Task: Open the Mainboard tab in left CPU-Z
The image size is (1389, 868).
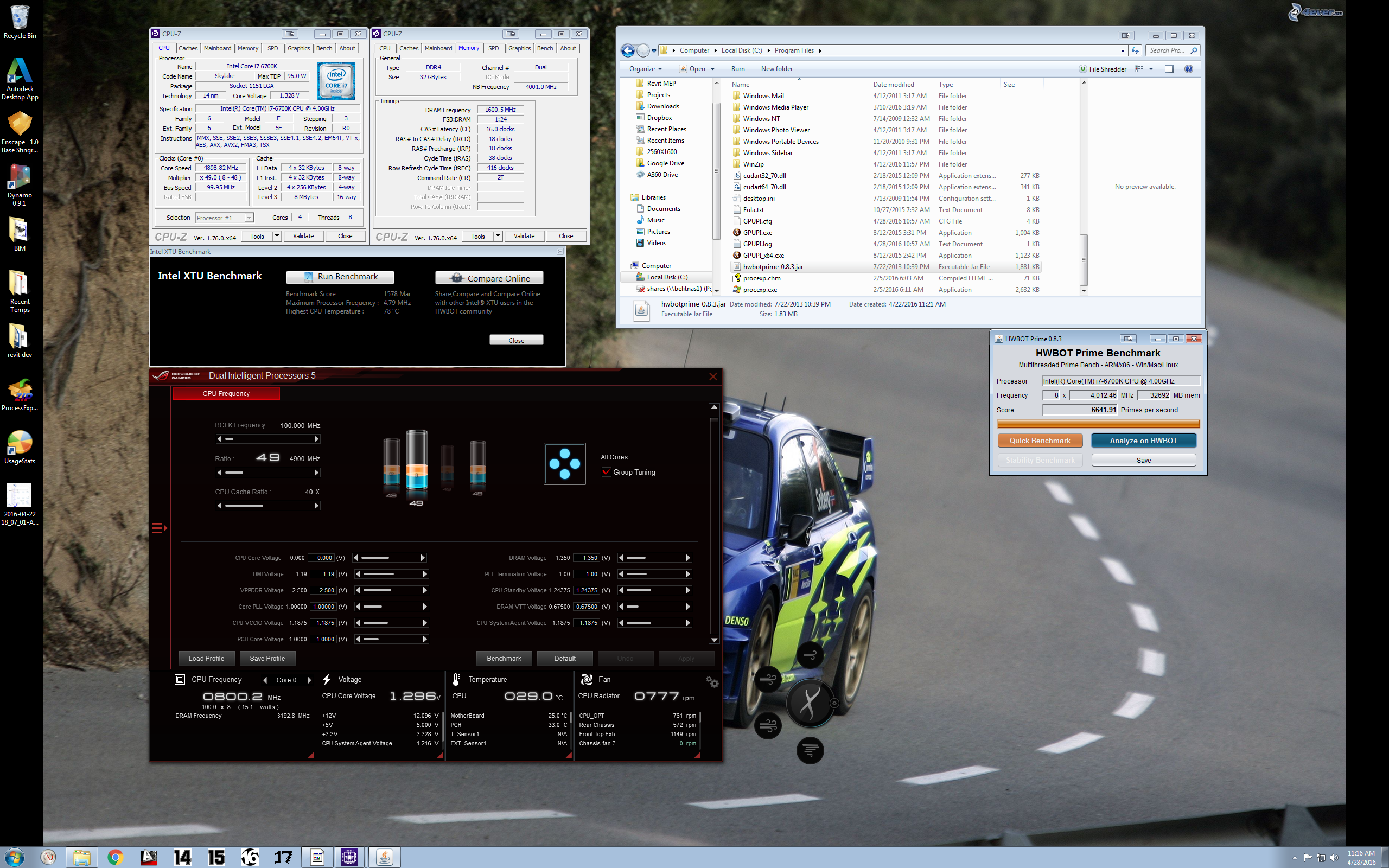Action: click(218, 48)
